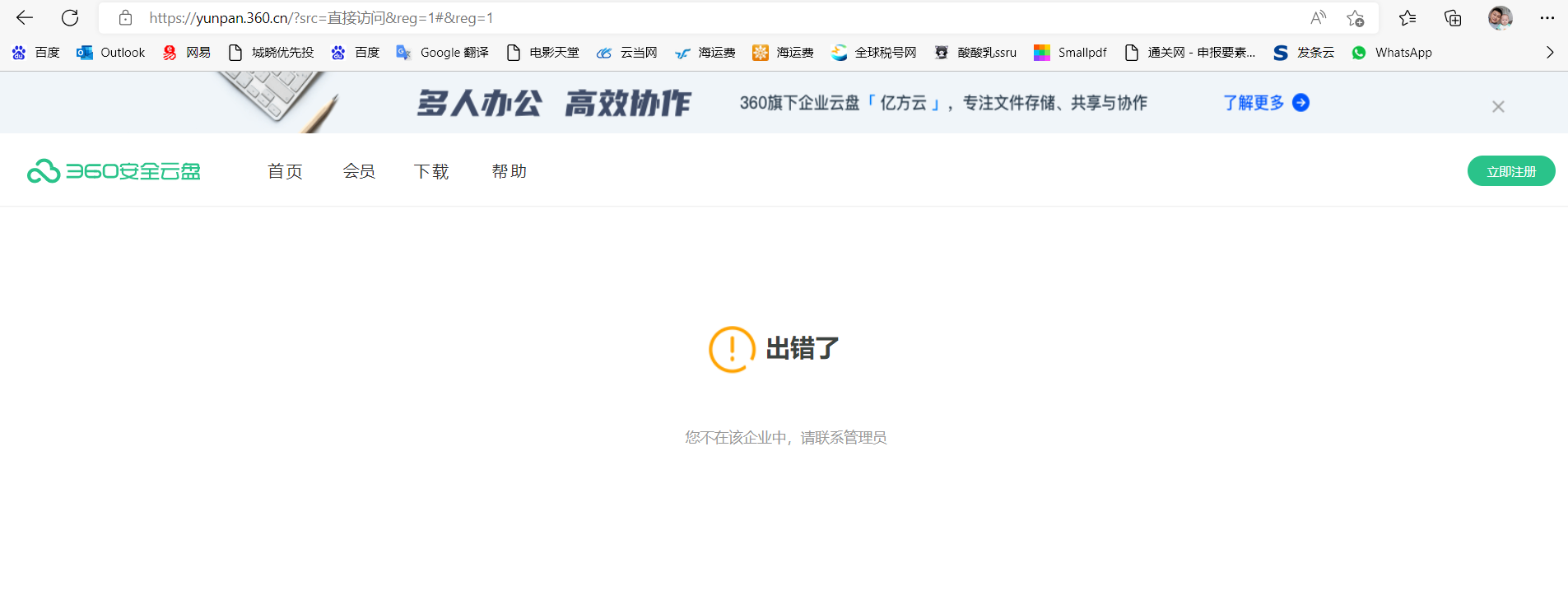The image size is (1568, 614).
Task: Open the 网易 bookmark
Action: (186, 53)
